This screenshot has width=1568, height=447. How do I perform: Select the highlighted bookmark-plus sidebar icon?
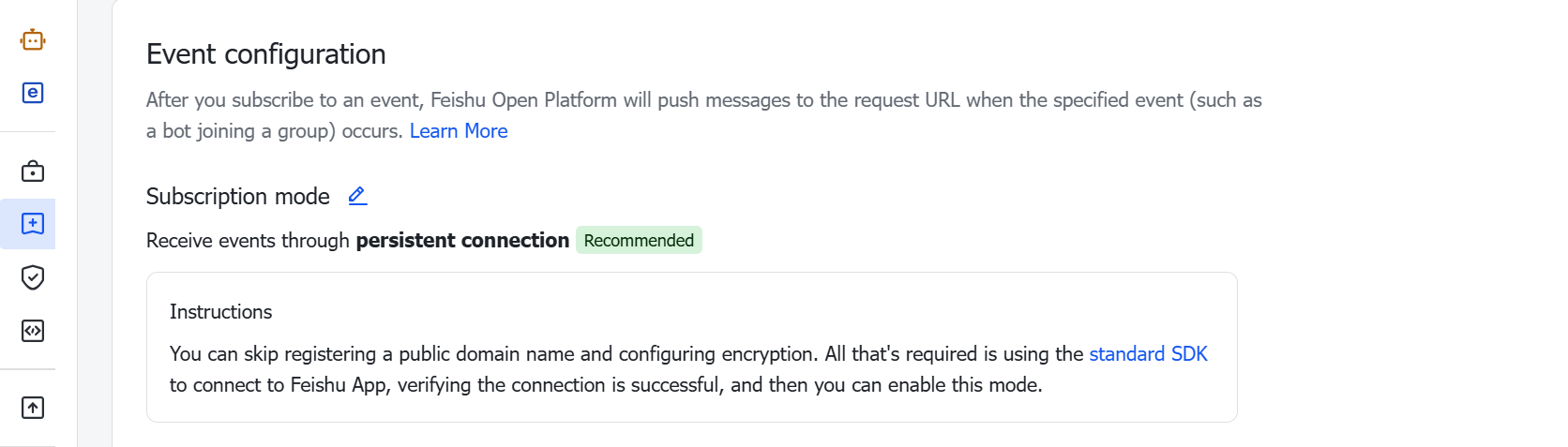click(33, 224)
